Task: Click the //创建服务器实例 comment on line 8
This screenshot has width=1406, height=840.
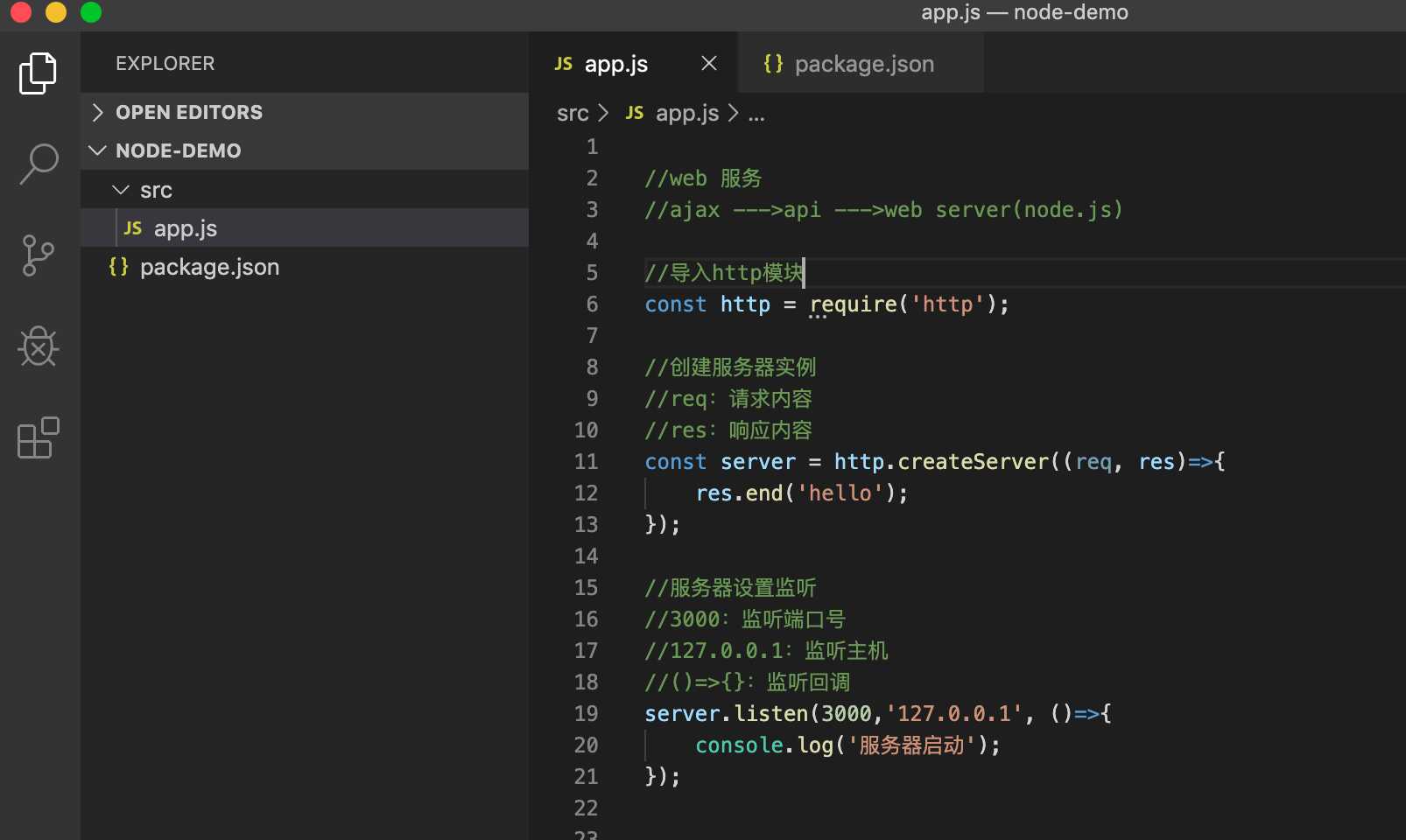Action: point(730,367)
